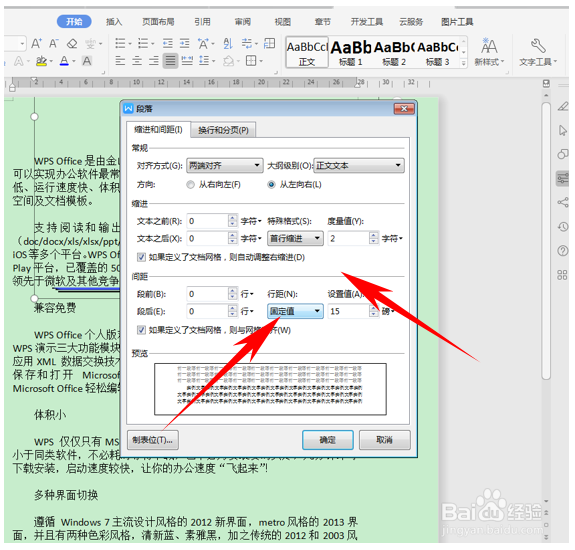The height and width of the screenshot is (550, 575).
Task: Click the 确定 button
Action: point(328,440)
